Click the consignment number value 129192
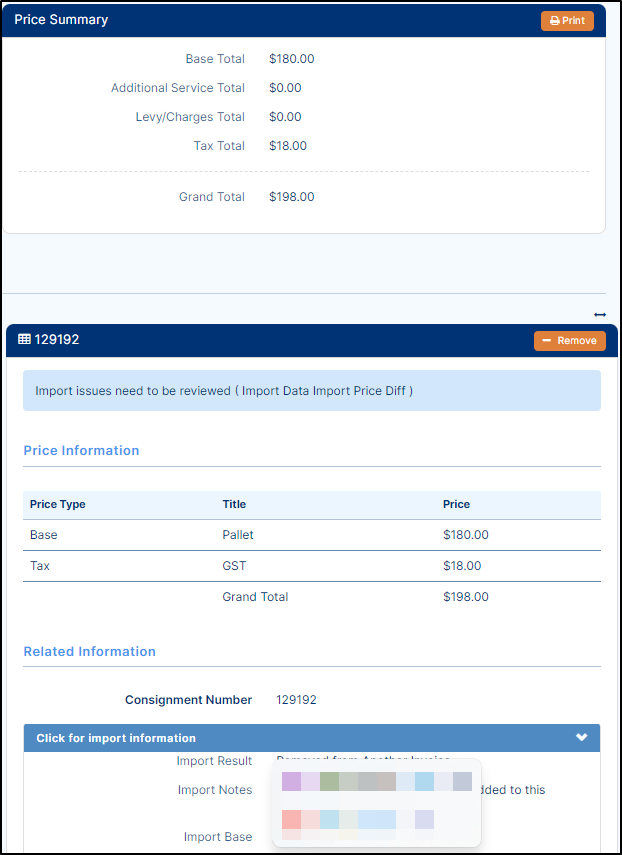622x855 pixels. click(296, 700)
